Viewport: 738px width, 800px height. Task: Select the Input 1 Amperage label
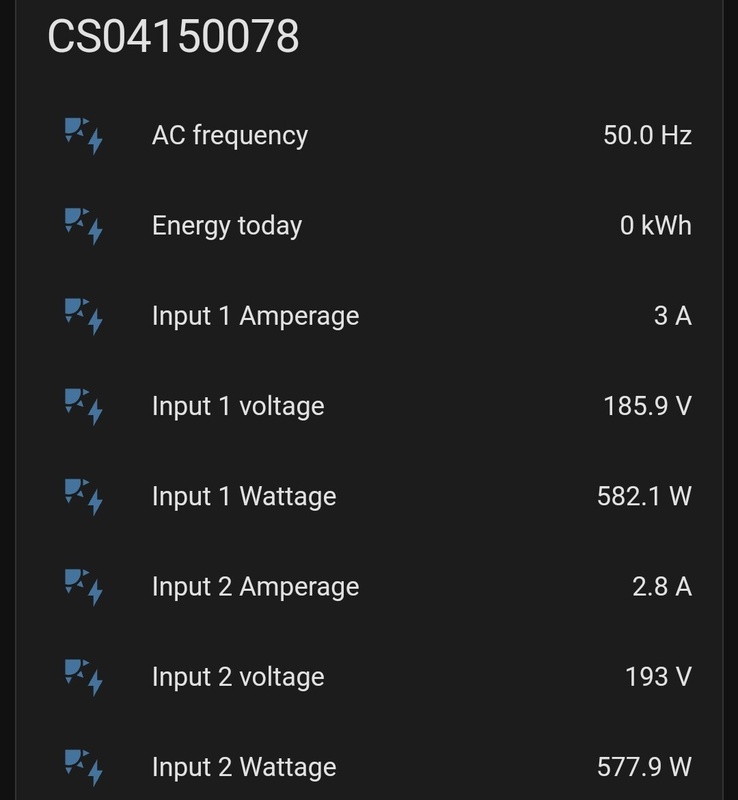coord(255,316)
